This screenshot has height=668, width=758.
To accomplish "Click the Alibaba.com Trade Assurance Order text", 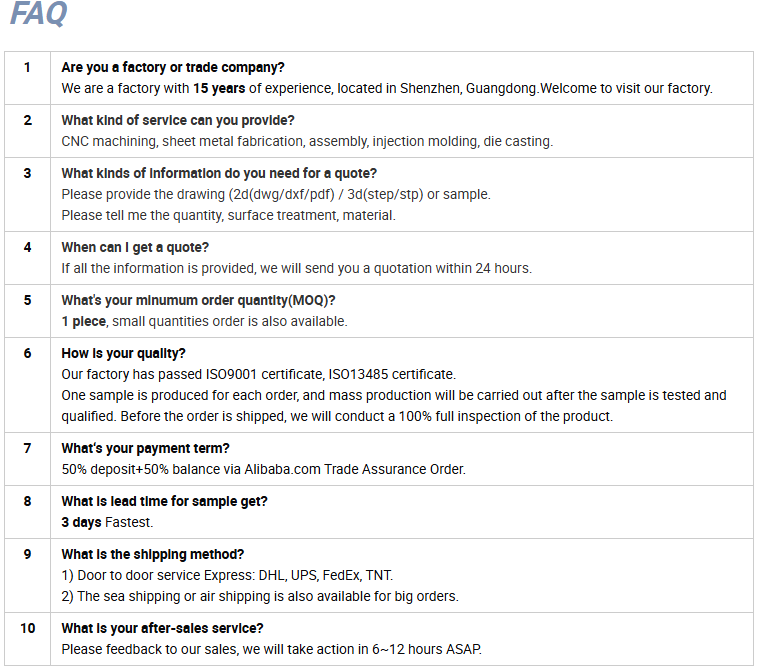I will coord(355,469).
